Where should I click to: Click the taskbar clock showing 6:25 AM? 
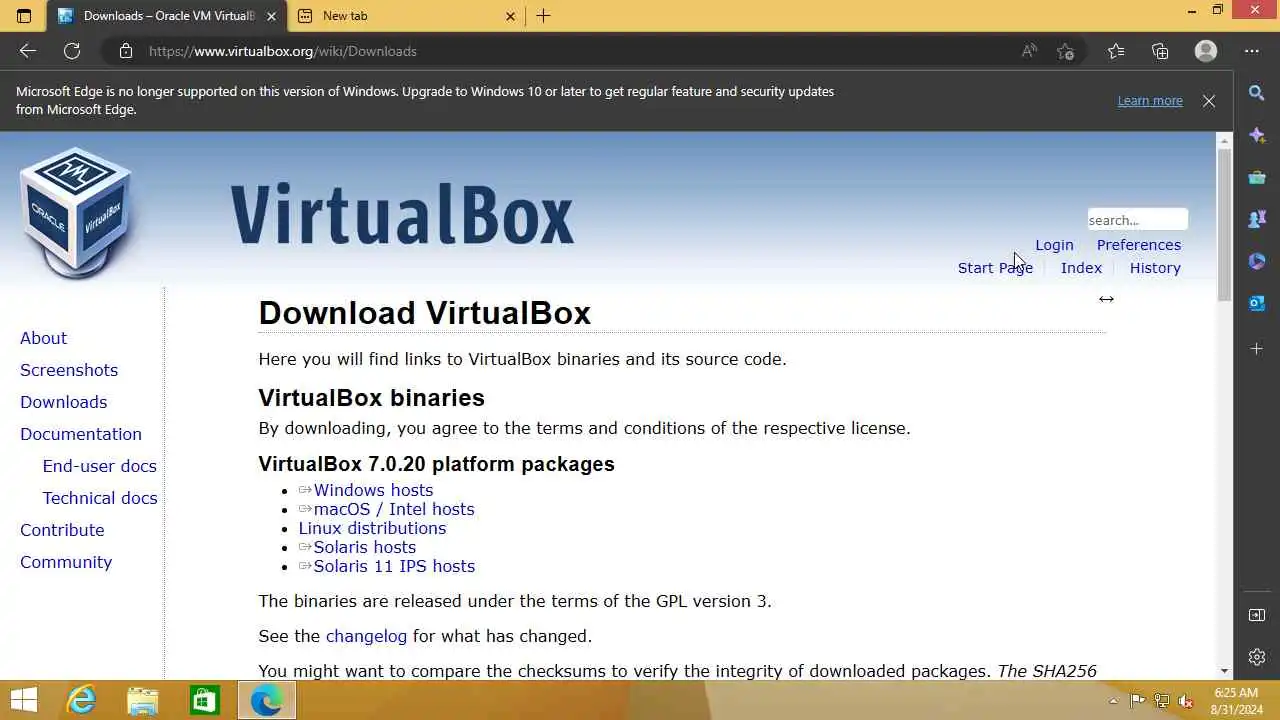point(1236,701)
